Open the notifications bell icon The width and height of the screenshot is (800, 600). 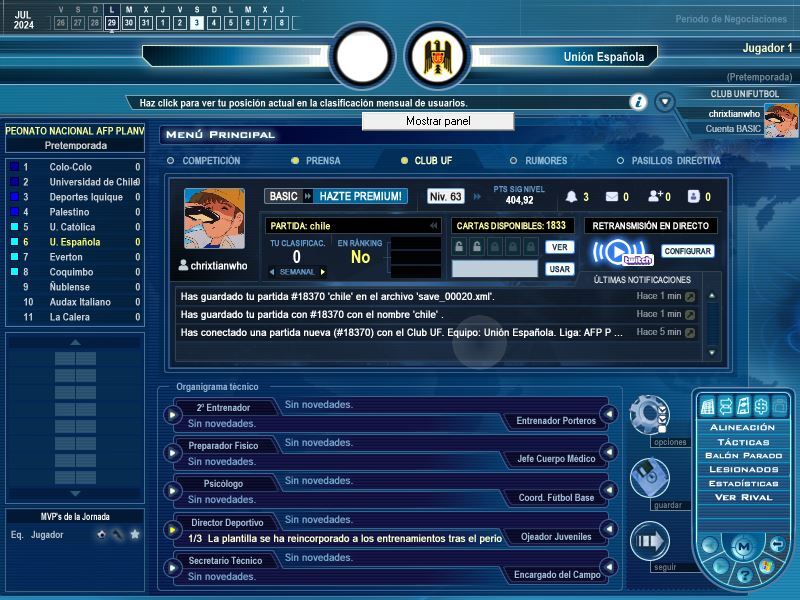click(572, 197)
